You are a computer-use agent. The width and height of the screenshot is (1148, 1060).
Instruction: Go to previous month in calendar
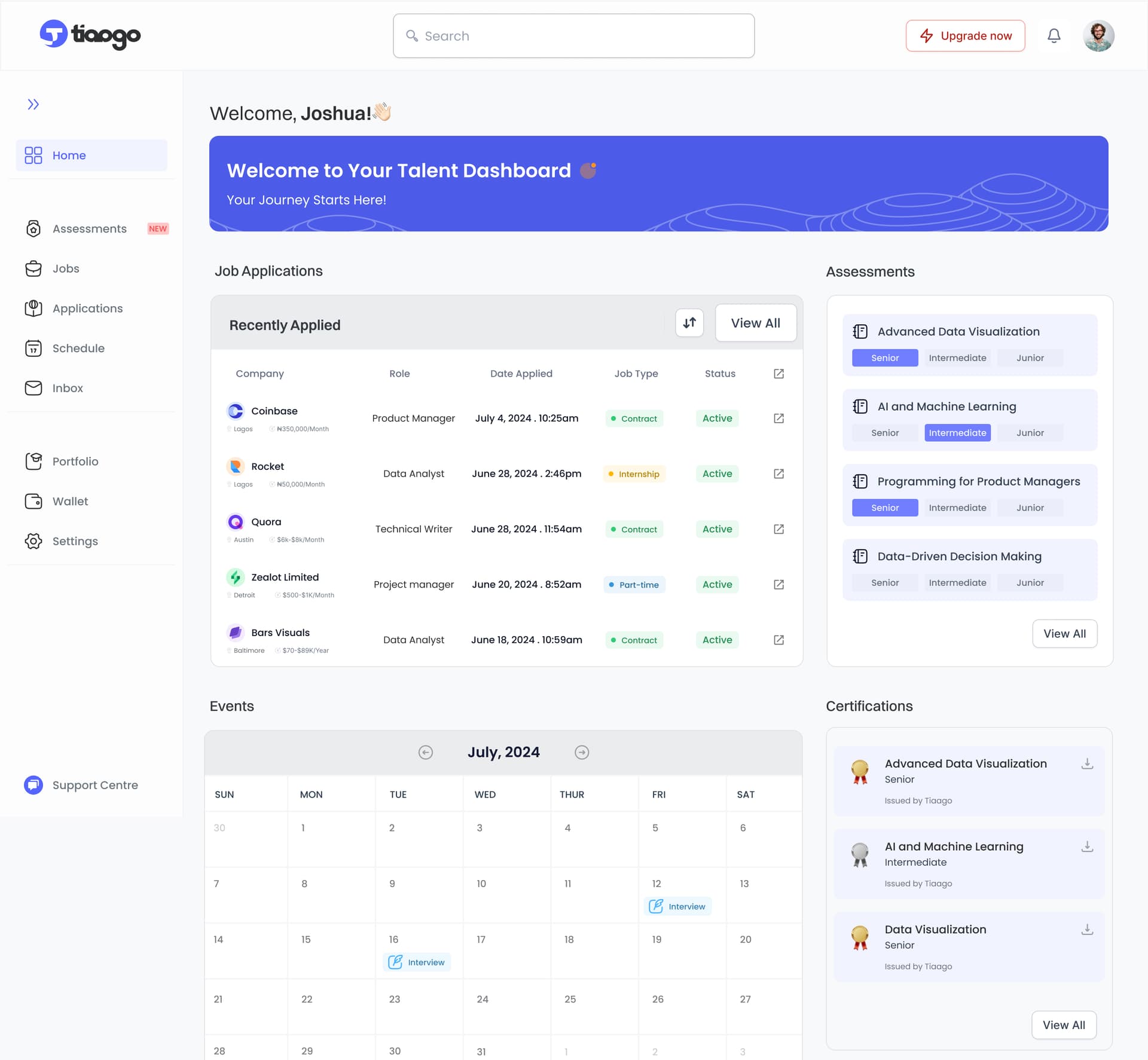[x=425, y=752]
